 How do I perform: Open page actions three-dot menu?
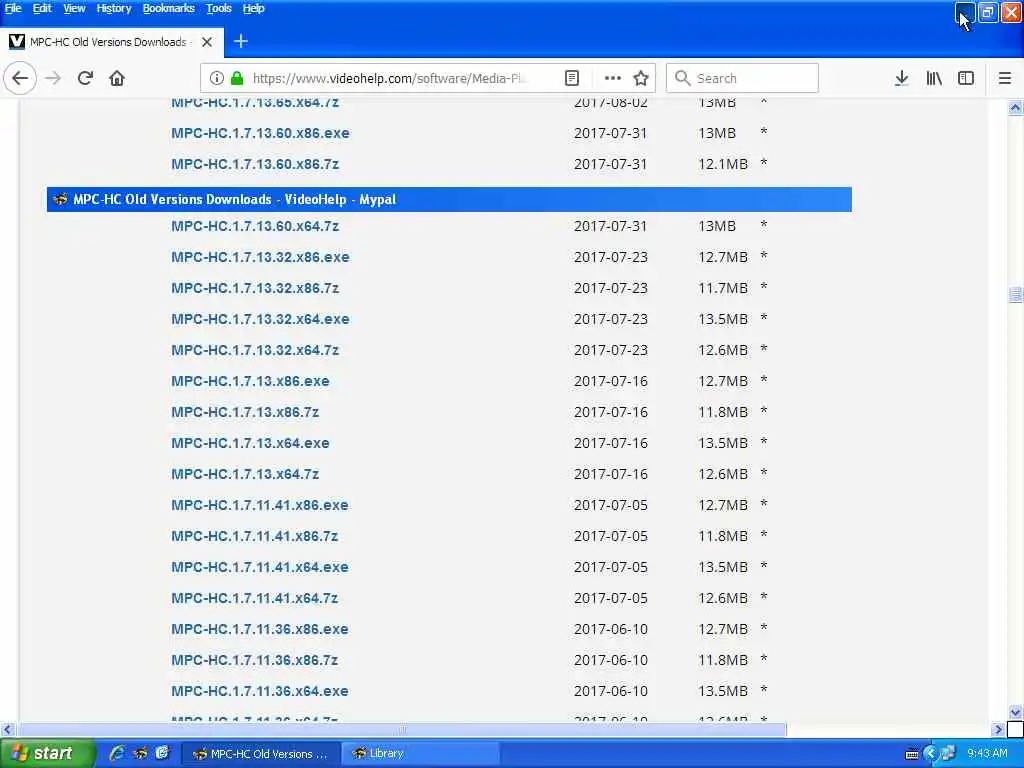click(613, 78)
